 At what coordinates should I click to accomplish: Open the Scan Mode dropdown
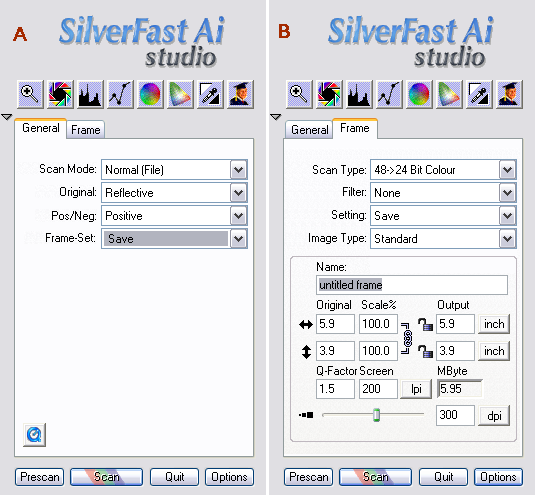click(x=174, y=170)
